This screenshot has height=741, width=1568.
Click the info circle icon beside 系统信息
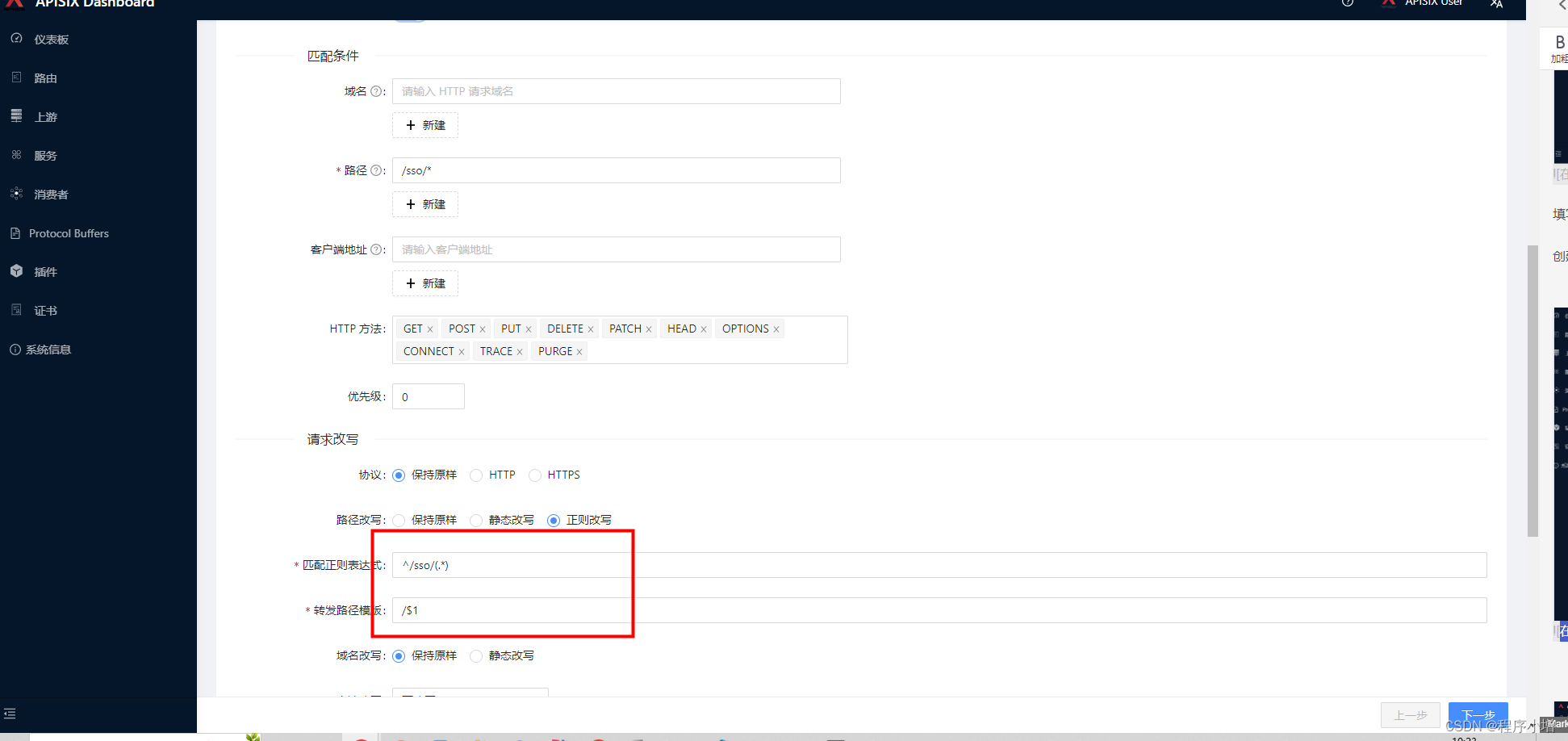15,350
